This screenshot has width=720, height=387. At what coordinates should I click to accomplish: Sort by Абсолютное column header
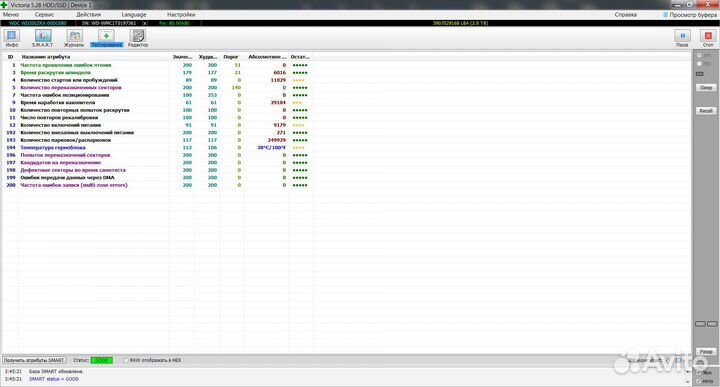pos(267,57)
